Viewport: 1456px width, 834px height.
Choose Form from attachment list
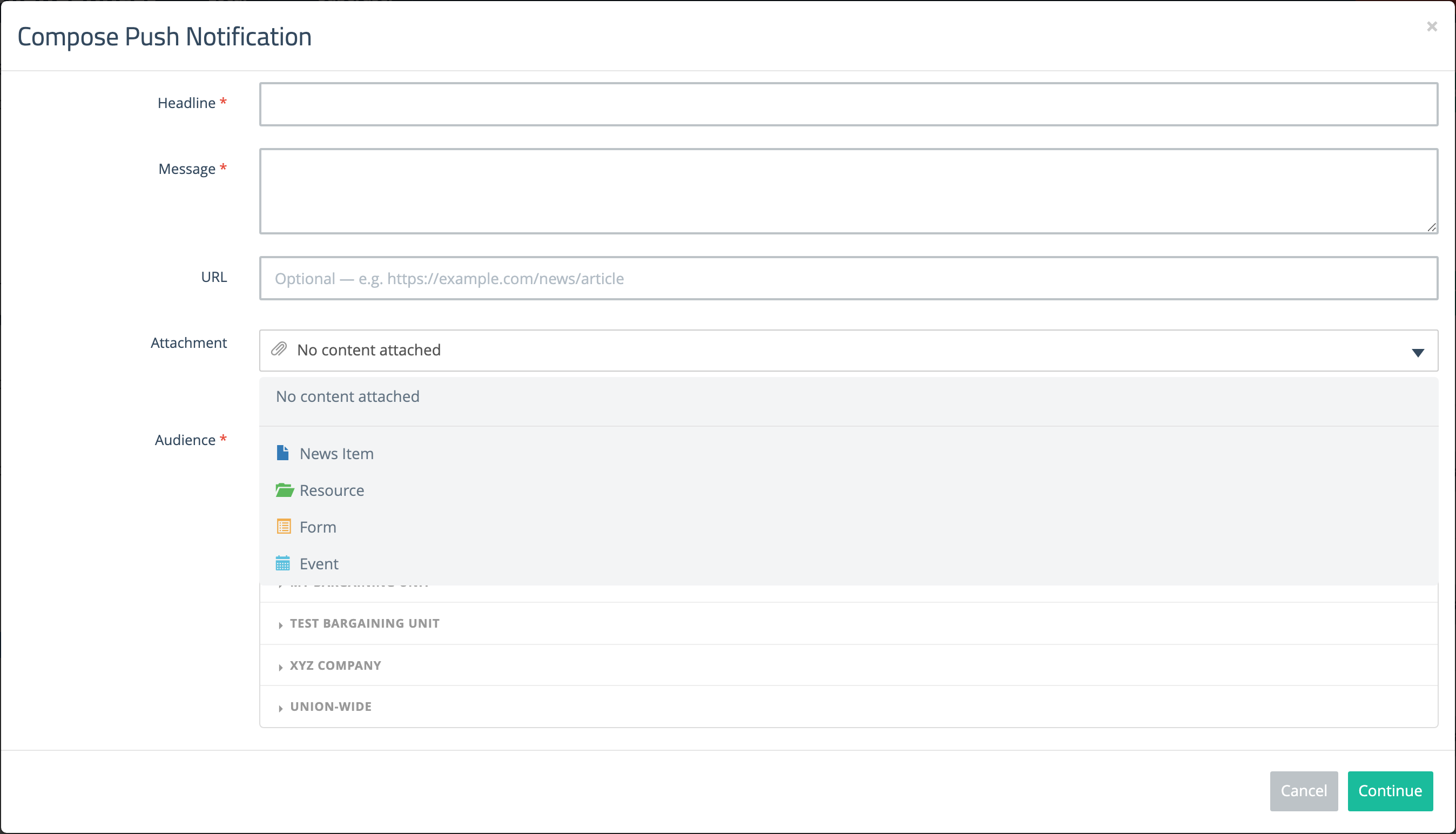(848, 527)
